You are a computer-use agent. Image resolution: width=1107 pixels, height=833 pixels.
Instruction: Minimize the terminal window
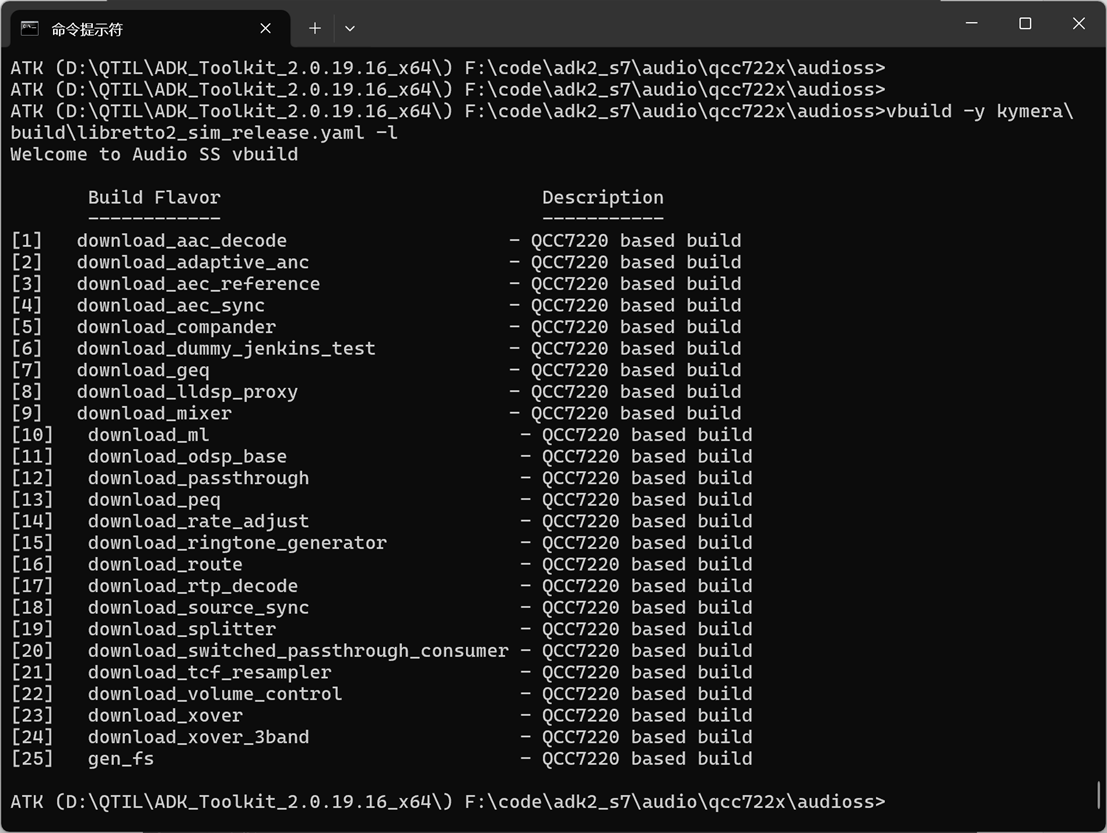click(971, 23)
